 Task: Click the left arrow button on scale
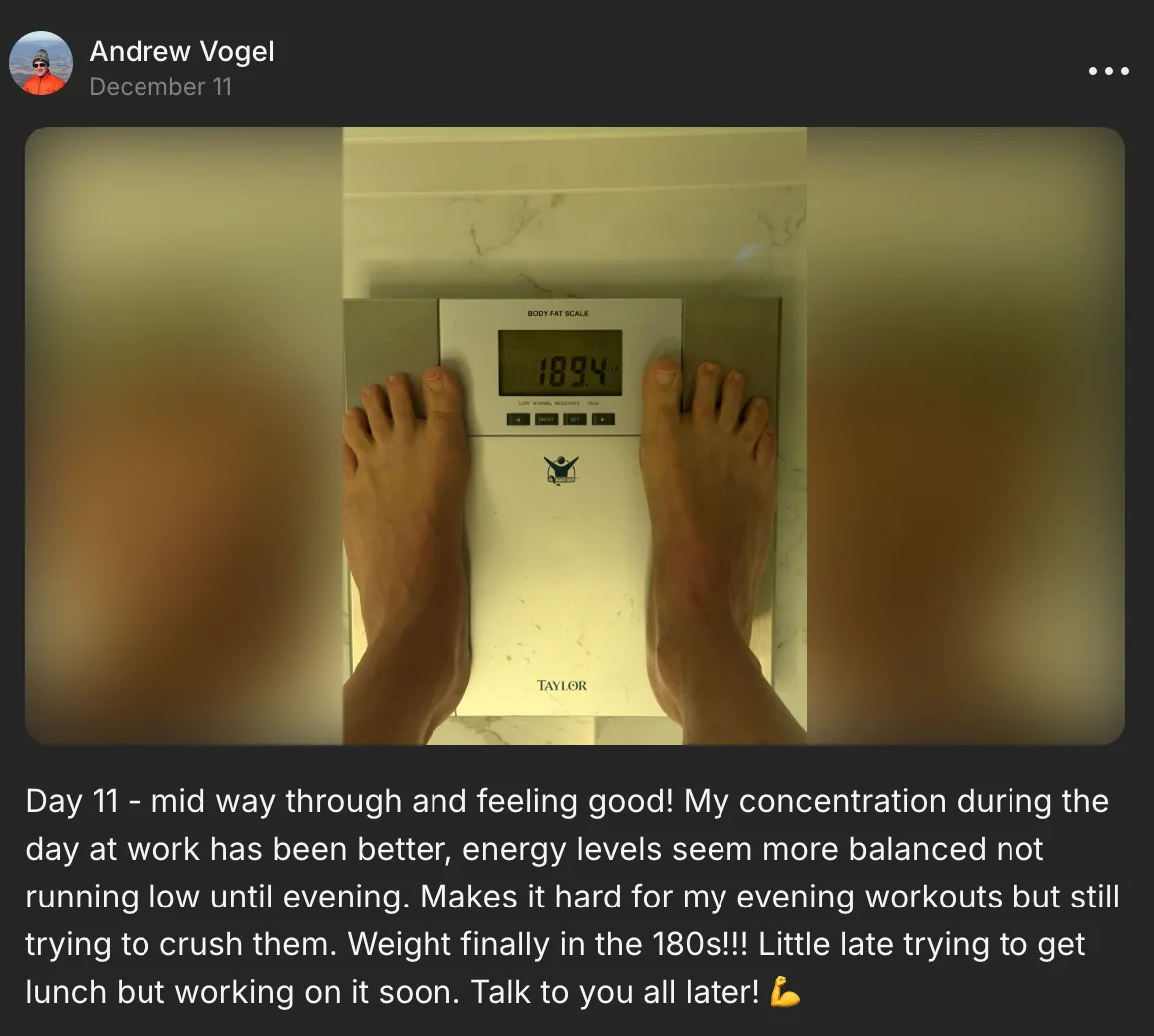pos(518,419)
